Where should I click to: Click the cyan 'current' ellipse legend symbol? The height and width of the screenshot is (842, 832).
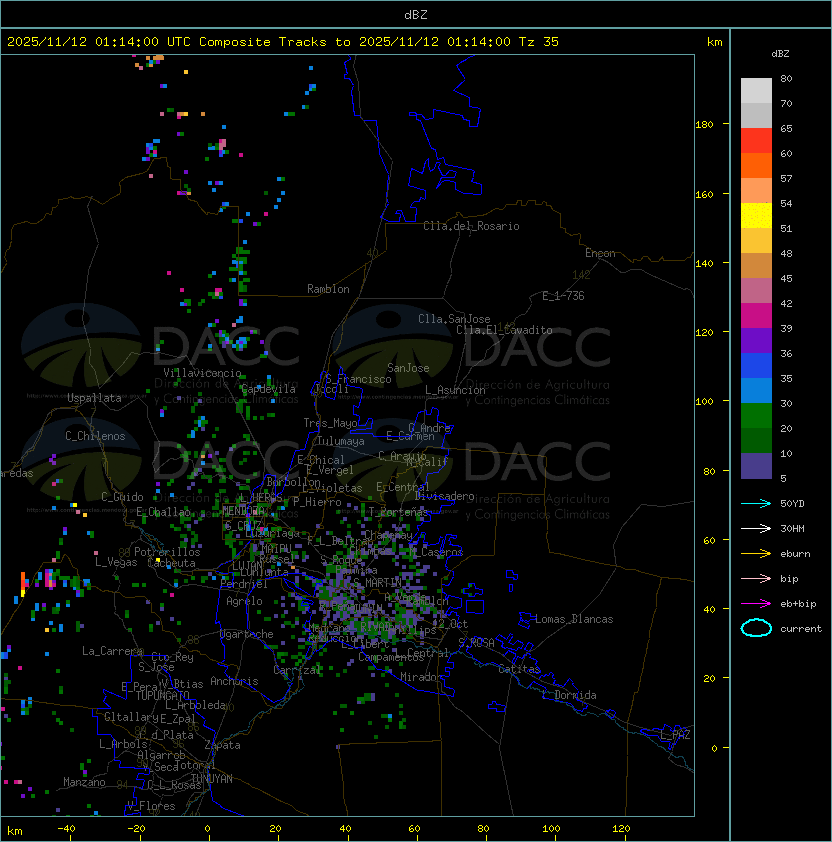(756, 628)
